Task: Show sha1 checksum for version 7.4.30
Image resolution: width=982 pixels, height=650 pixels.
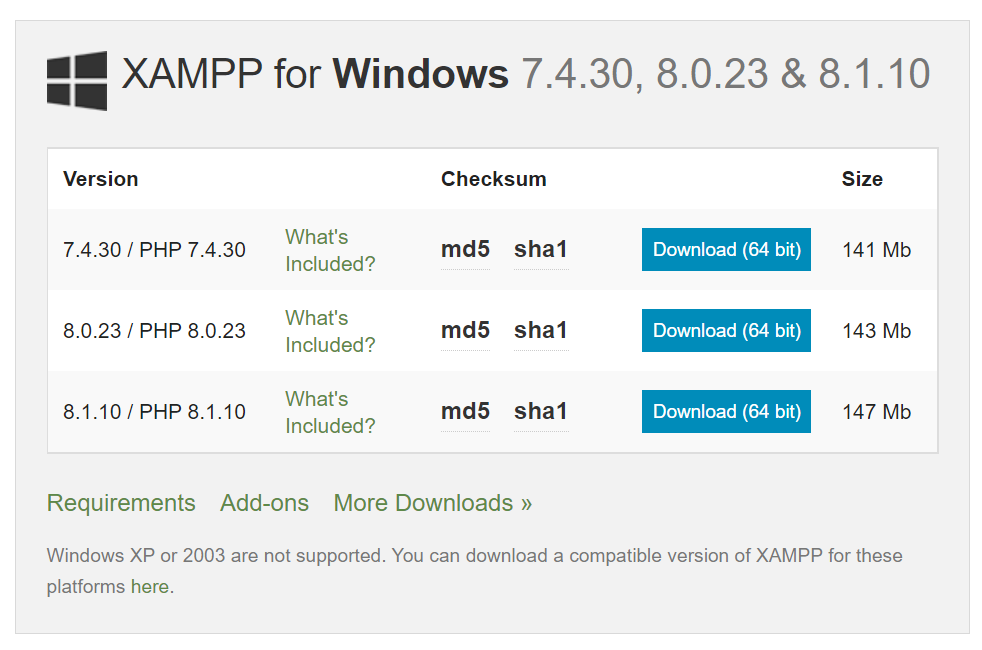Action: [x=540, y=249]
